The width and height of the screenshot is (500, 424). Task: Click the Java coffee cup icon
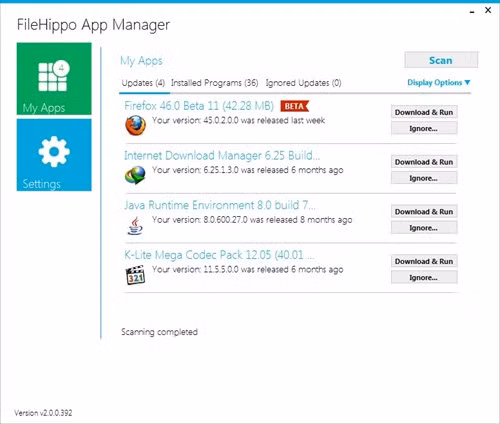[135, 226]
